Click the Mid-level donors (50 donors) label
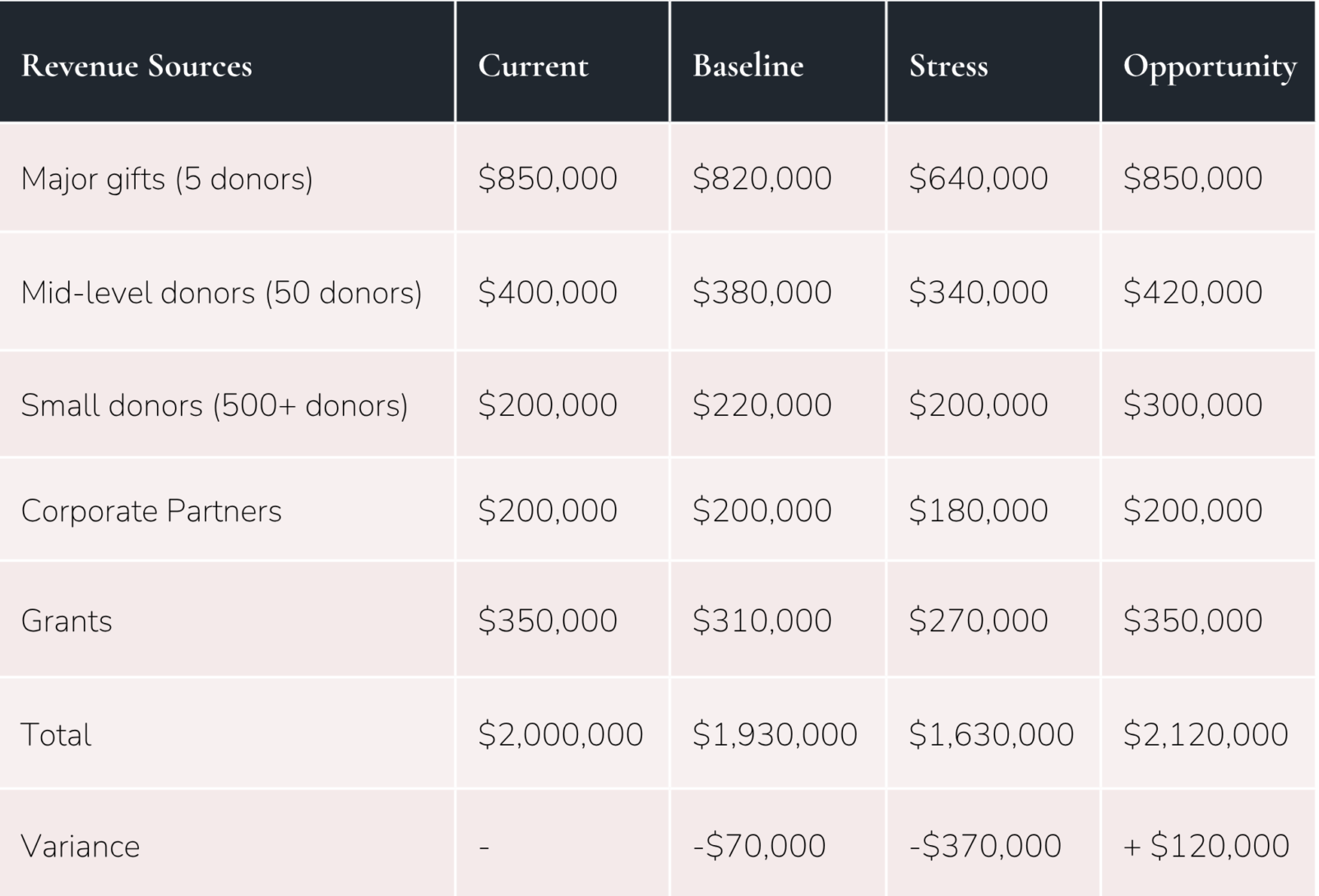Screen dimensions: 1319x896 pos(221,293)
